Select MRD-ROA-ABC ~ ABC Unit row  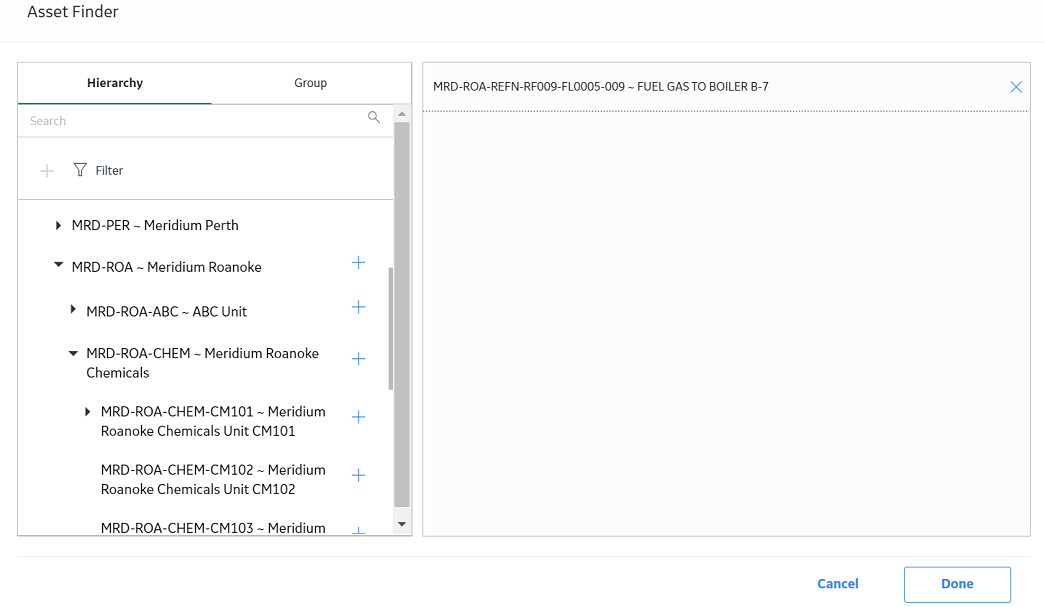pos(167,311)
